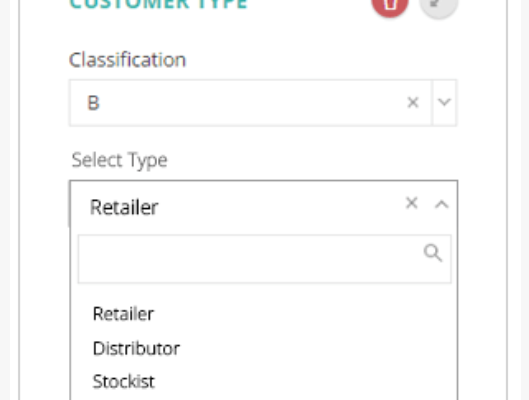Pick Stockist from the options list
The height and width of the screenshot is (400, 529).
click(x=123, y=381)
